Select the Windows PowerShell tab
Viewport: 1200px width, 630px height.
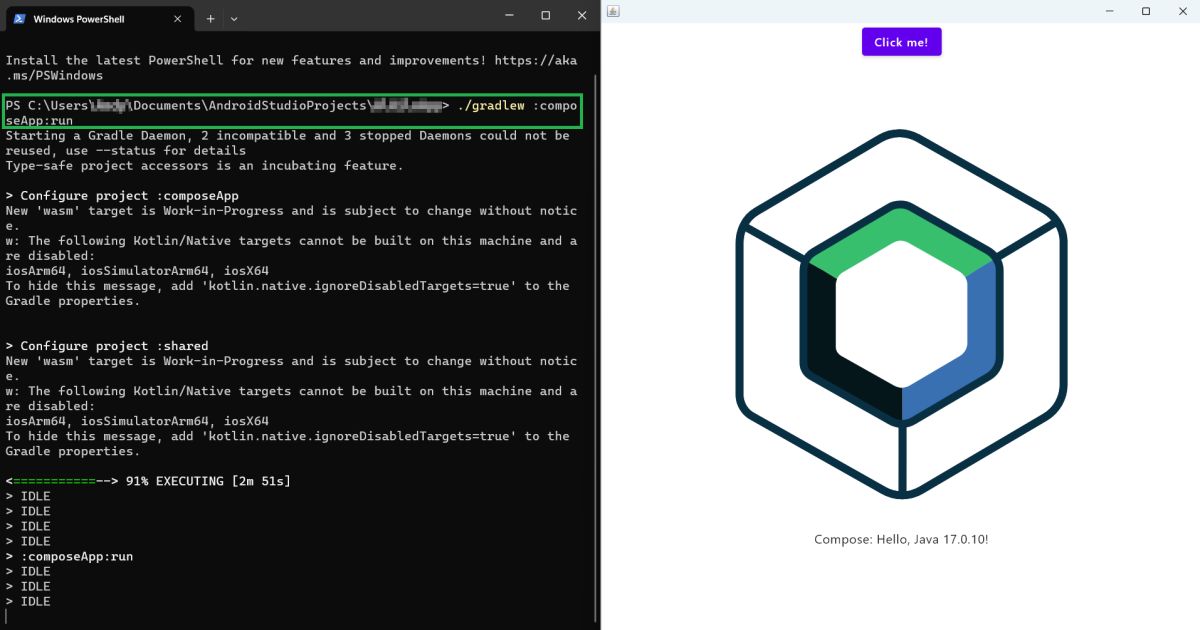tap(100, 18)
